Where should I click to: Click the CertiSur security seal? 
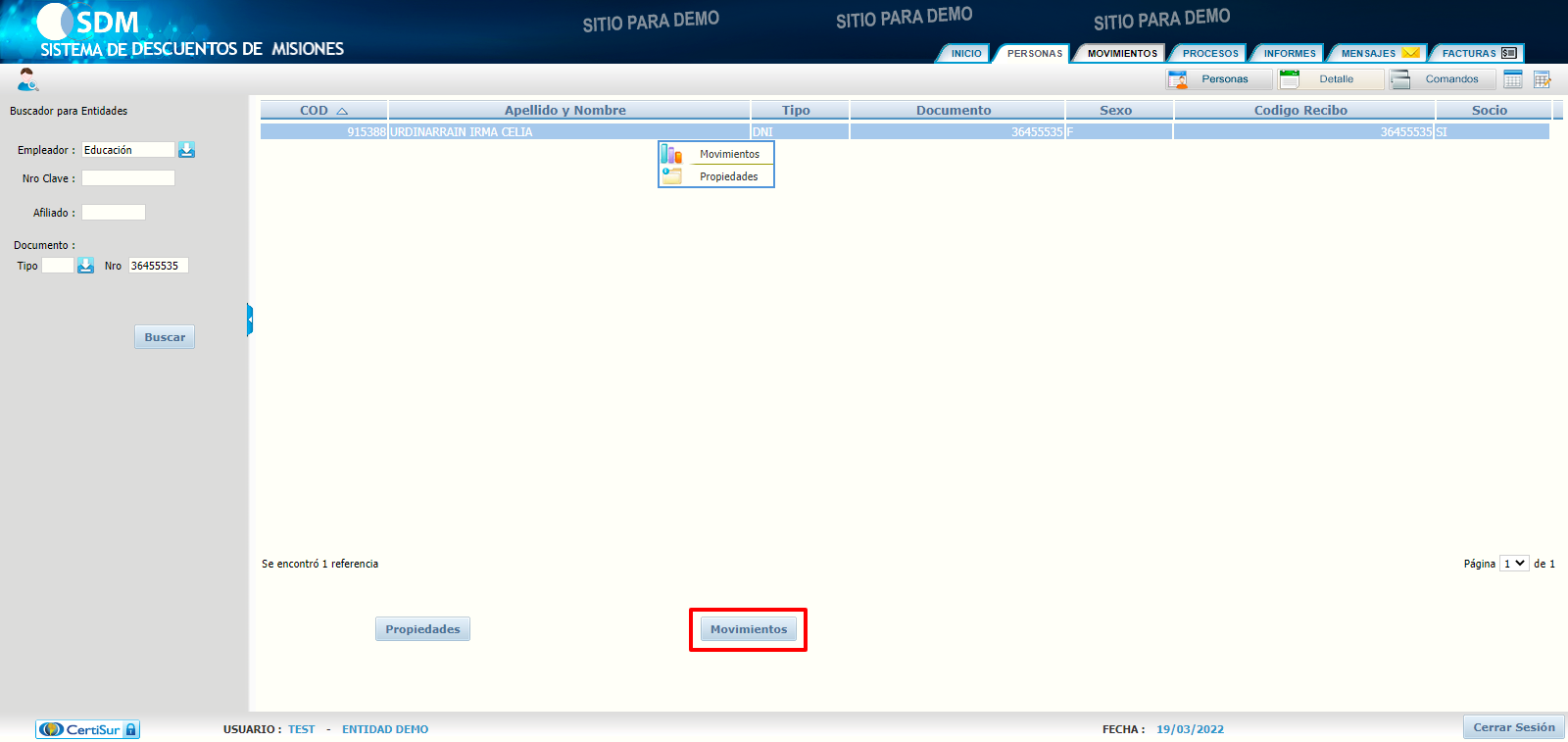coord(88,729)
